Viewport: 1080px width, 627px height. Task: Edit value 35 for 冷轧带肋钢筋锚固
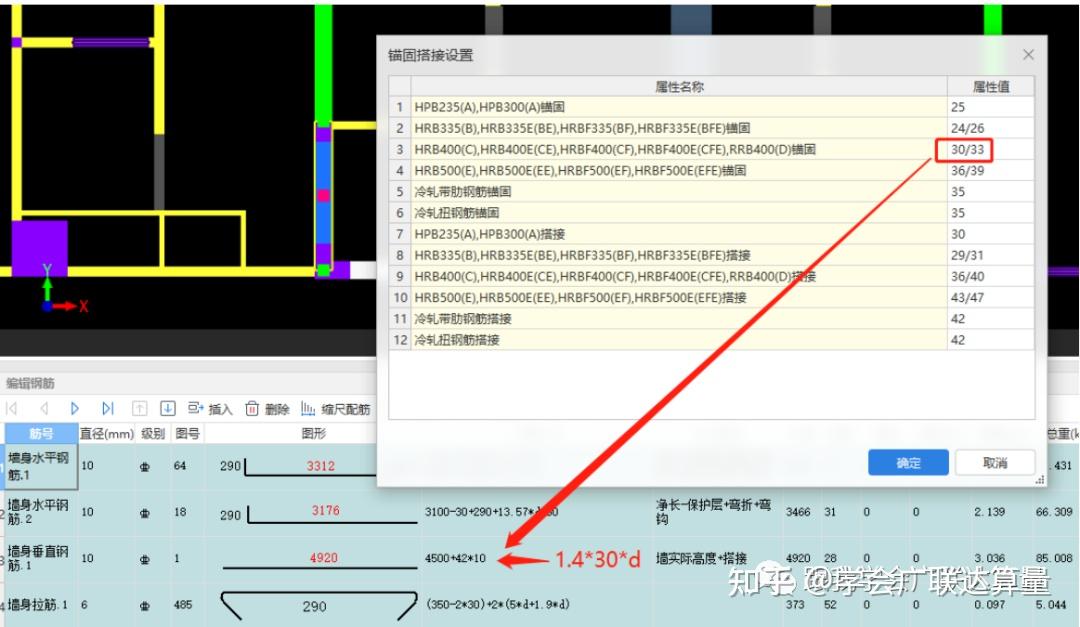tap(990, 192)
